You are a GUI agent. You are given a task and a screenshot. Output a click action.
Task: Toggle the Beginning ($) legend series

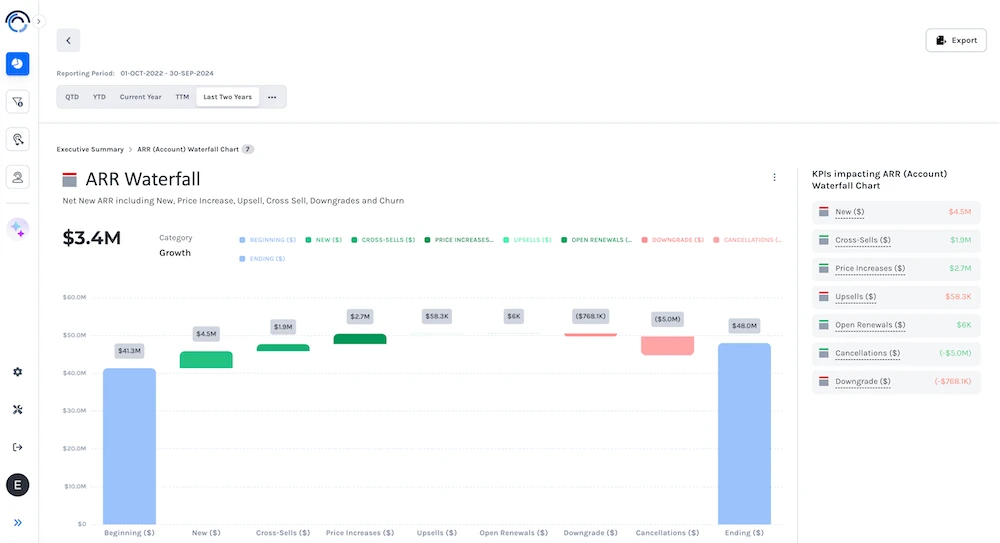(x=268, y=240)
